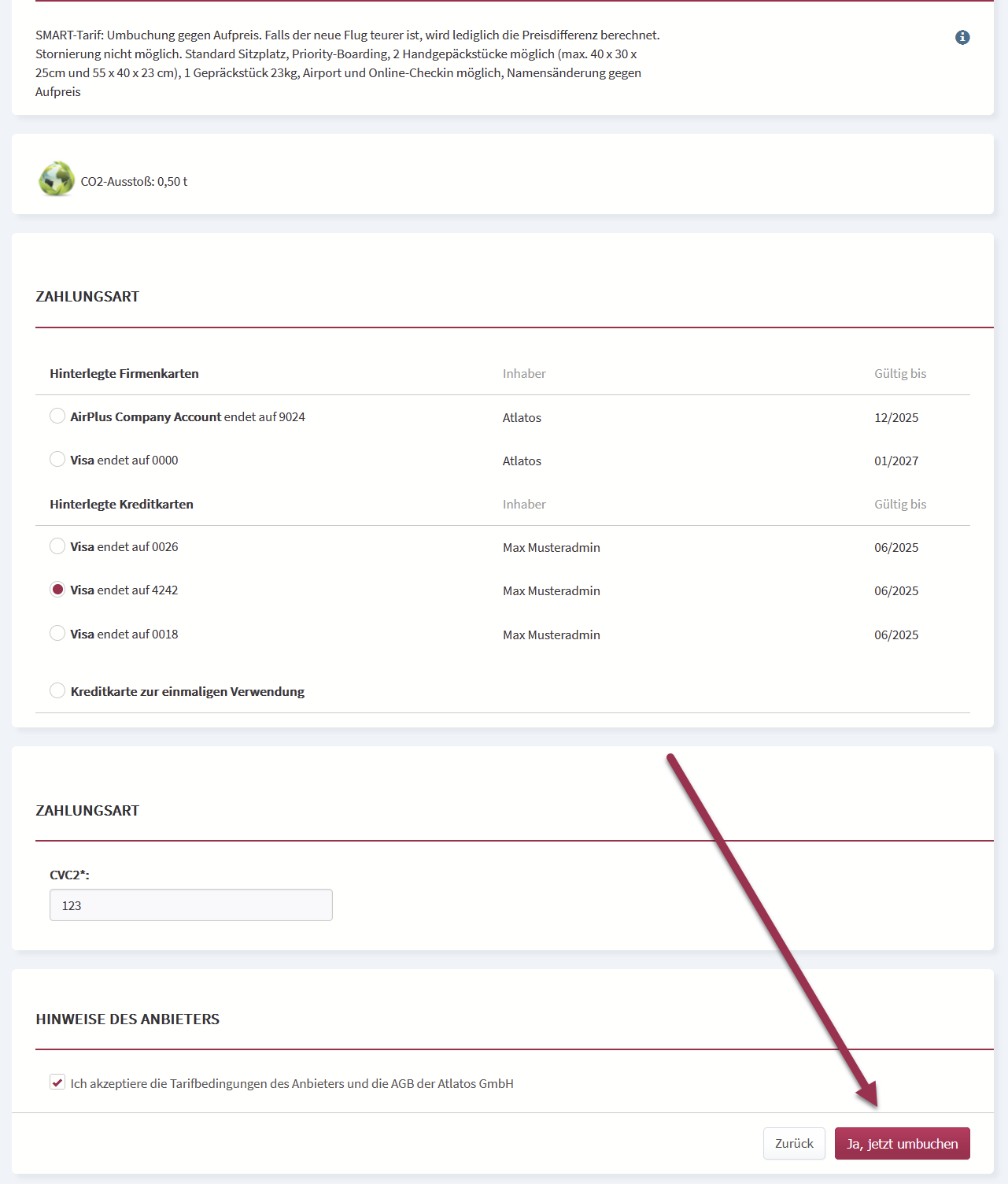Click the SMART-Tarif description text

pyautogui.click(x=348, y=63)
